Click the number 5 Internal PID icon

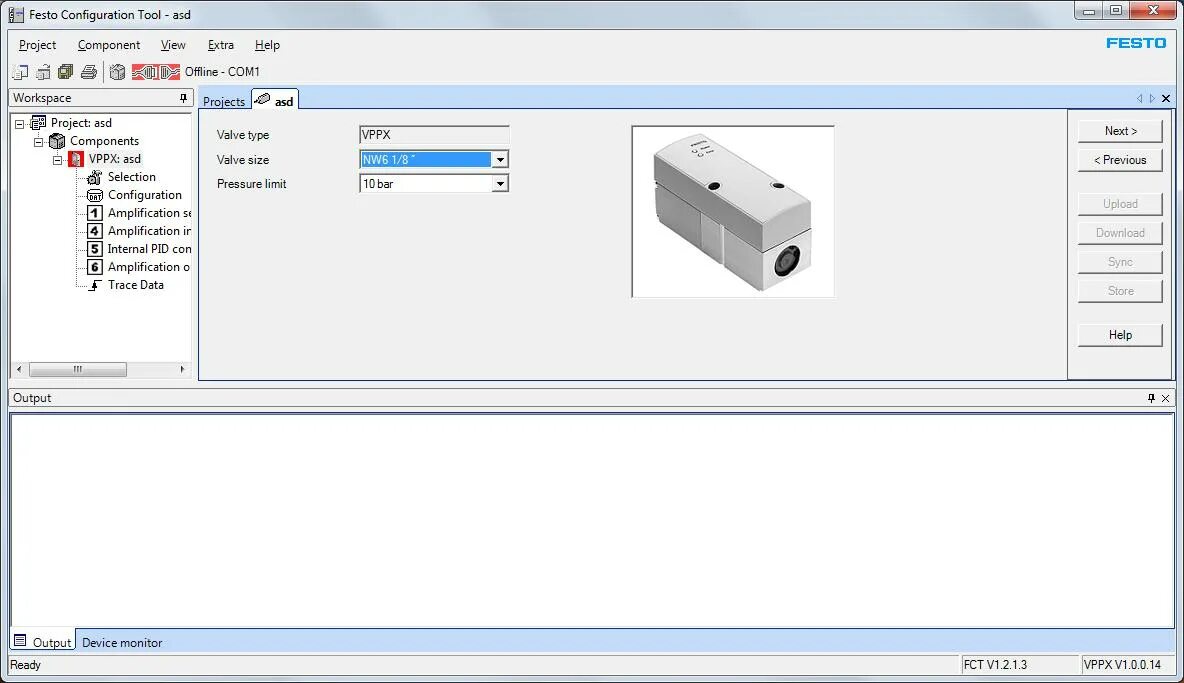pos(94,249)
